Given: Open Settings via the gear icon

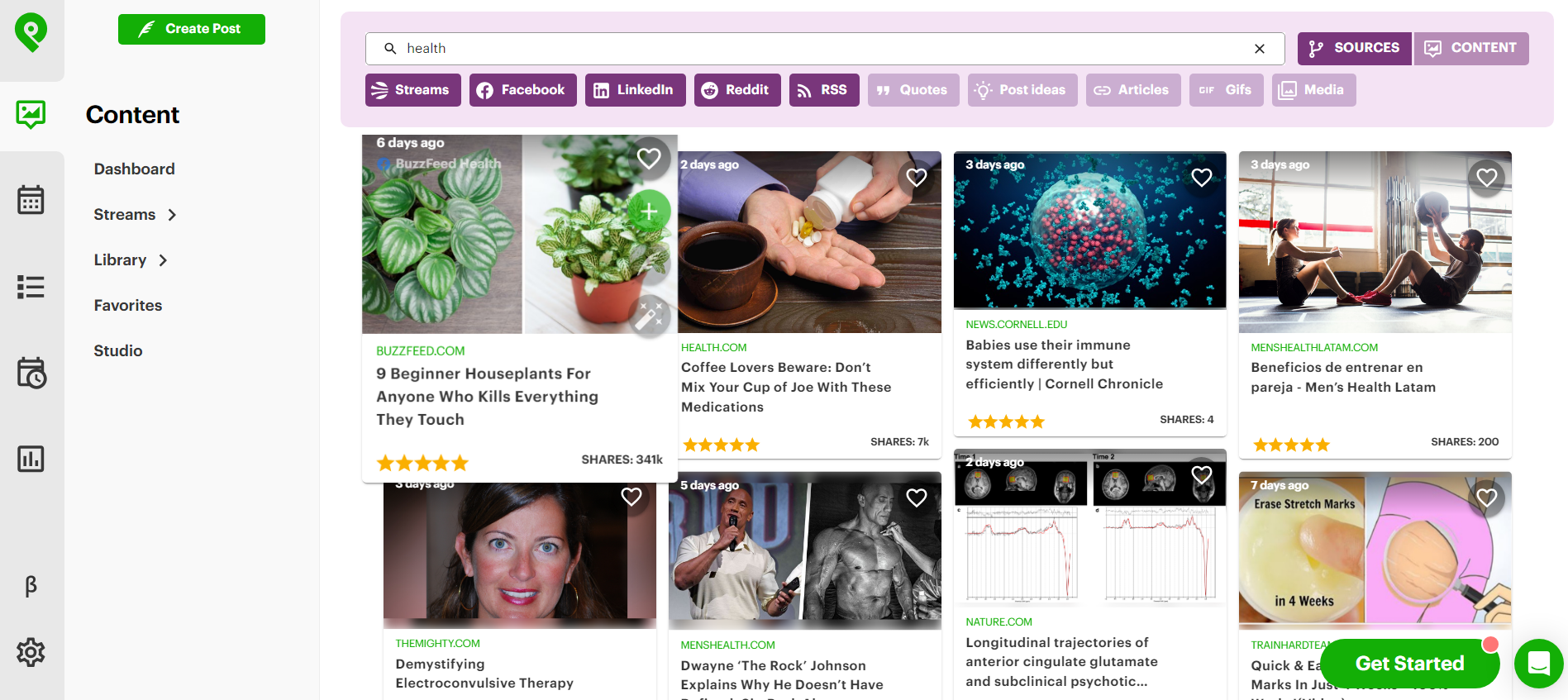Looking at the screenshot, I should tap(31, 652).
